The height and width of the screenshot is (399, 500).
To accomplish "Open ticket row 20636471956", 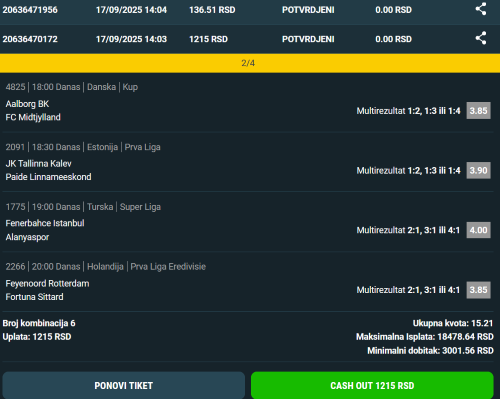I will click(250, 11).
